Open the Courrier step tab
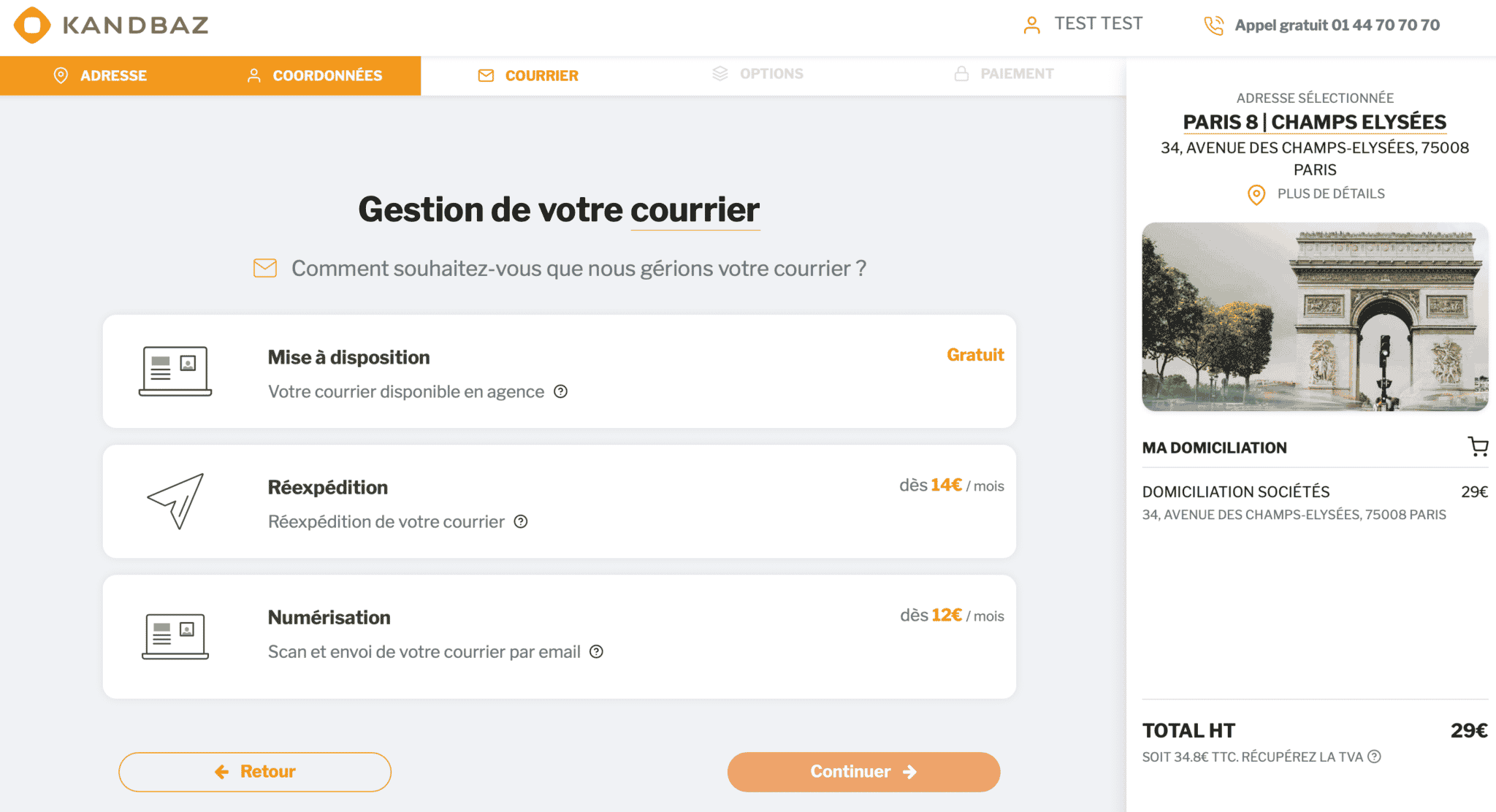The height and width of the screenshot is (812, 1496). click(528, 75)
